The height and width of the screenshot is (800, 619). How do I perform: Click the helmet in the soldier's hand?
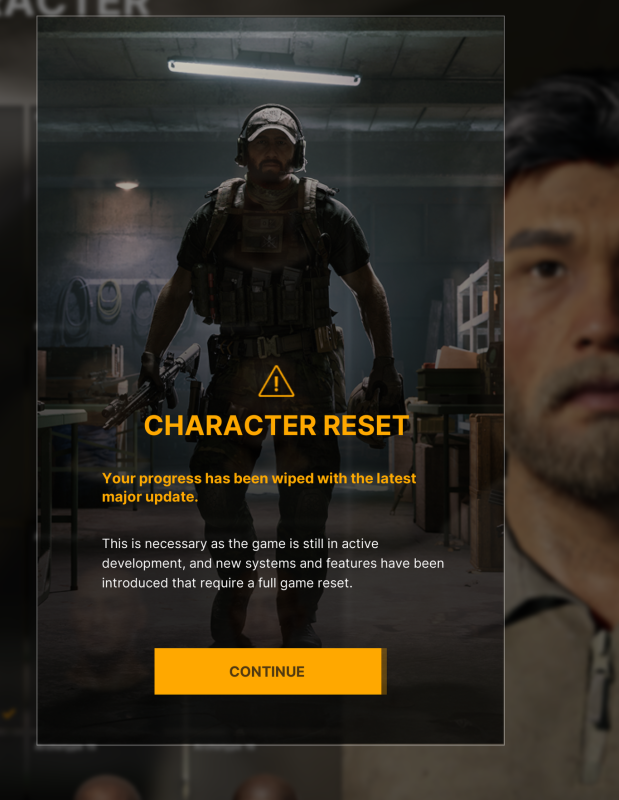[x=370, y=412]
